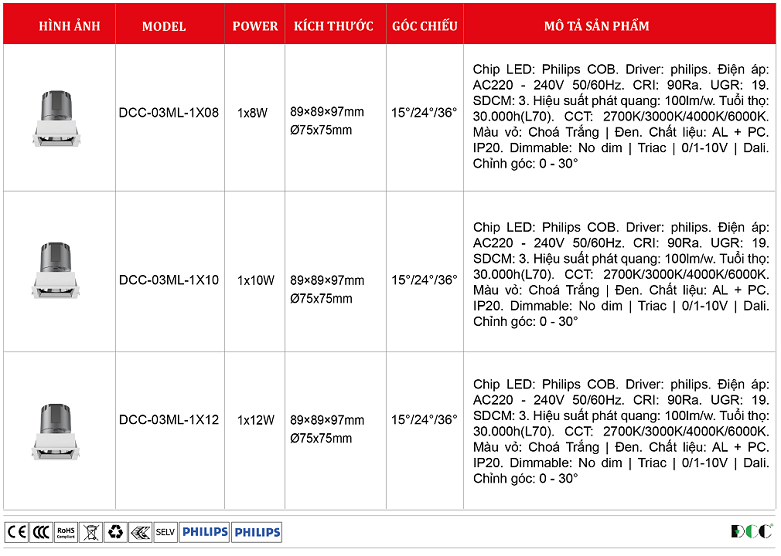The width and height of the screenshot is (781, 556).
Task: Click the Philips logo beside the SELV badge
Action: click(205, 532)
